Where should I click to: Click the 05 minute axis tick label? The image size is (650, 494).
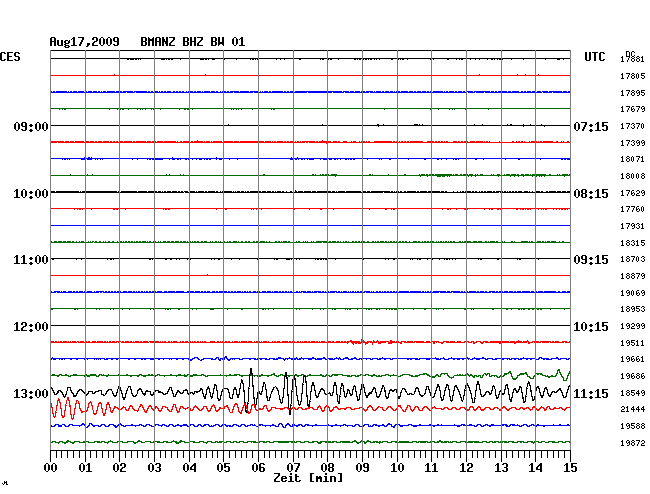click(x=223, y=468)
